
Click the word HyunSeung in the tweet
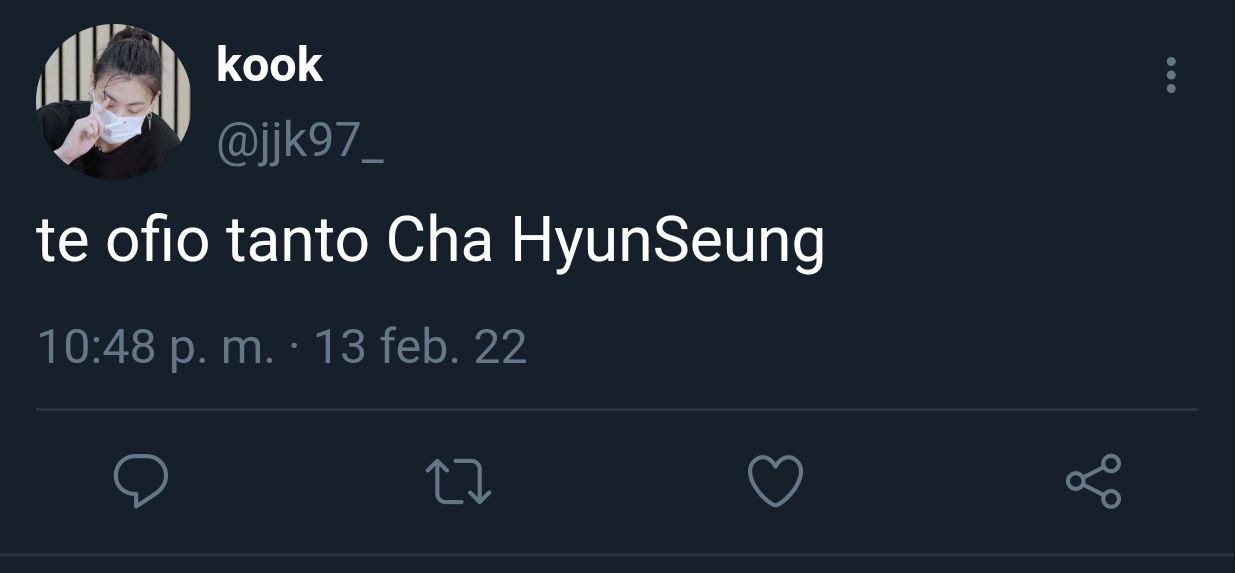click(x=668, y=245)
